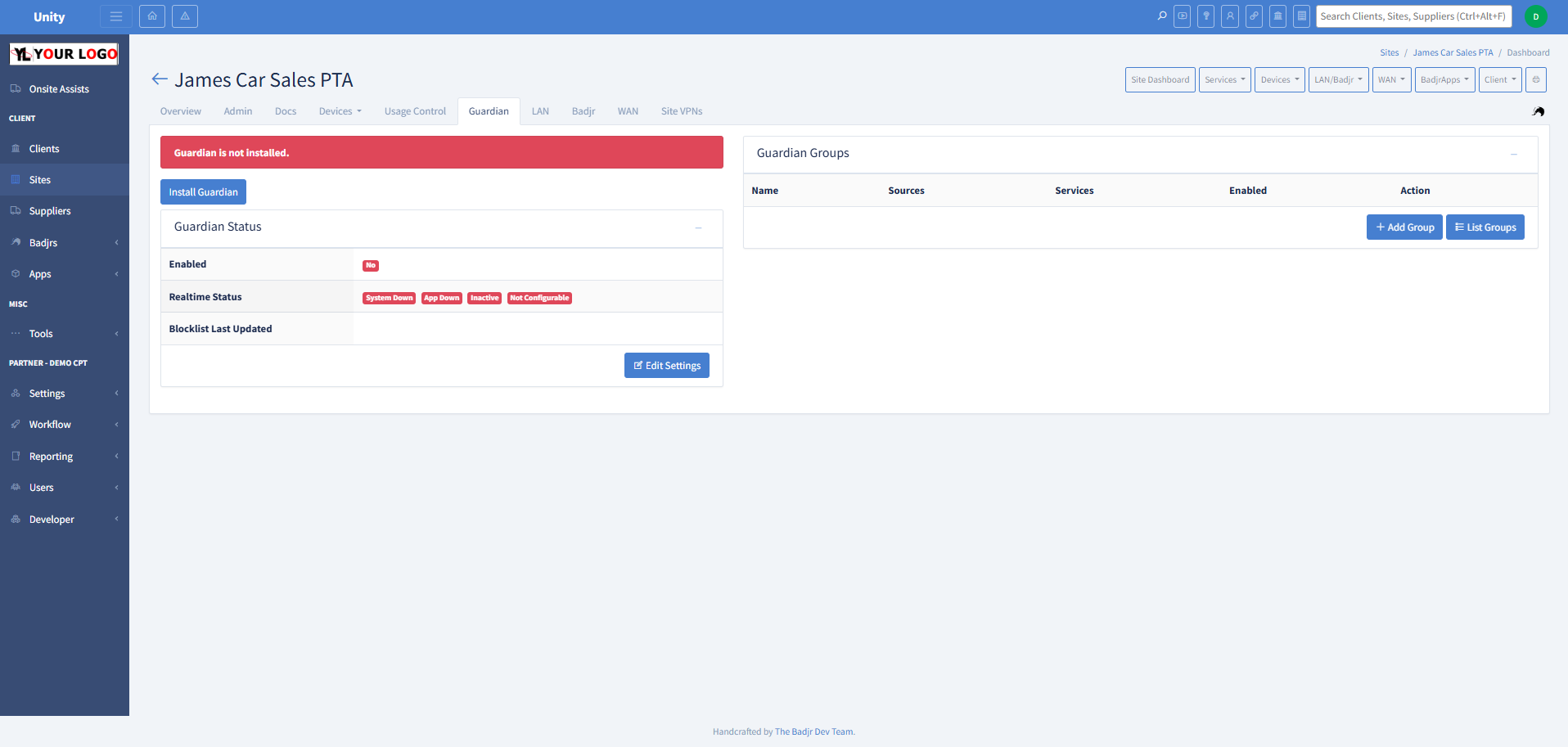Click the Inactive status badge
This screenshot has height=747, width=1568.
(484, 298)
